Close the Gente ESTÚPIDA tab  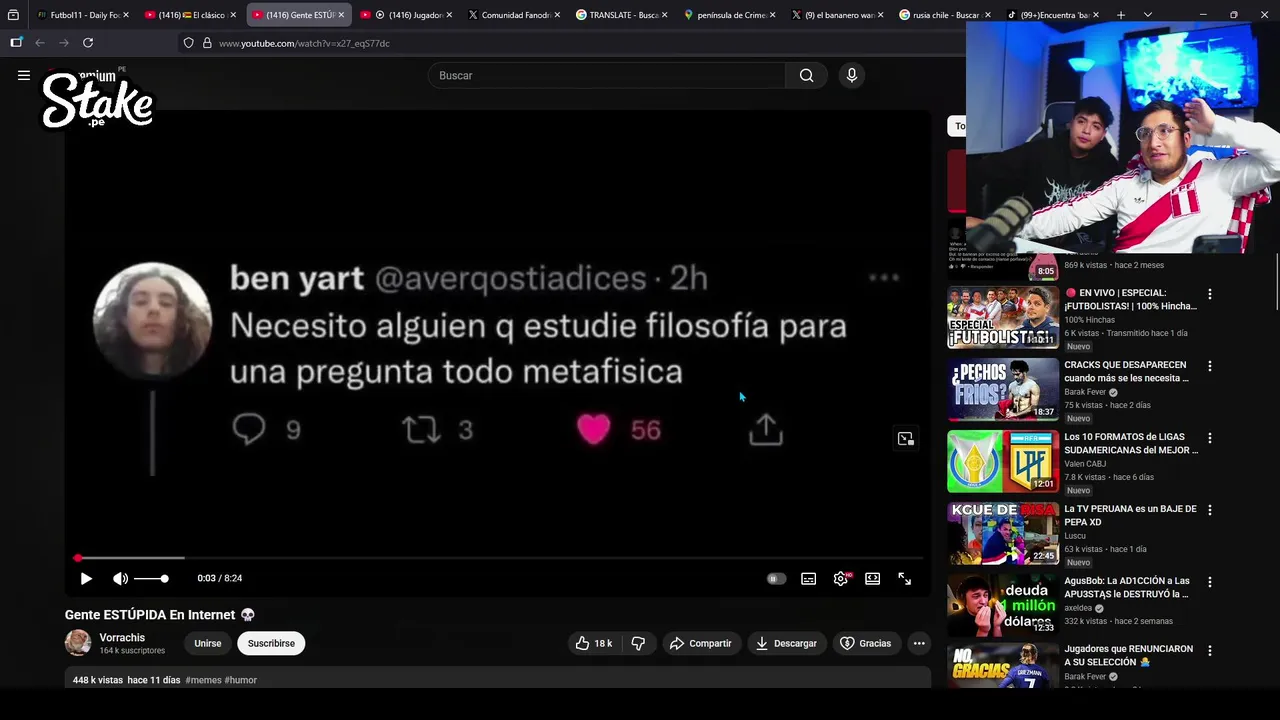(x=341, y=15)
